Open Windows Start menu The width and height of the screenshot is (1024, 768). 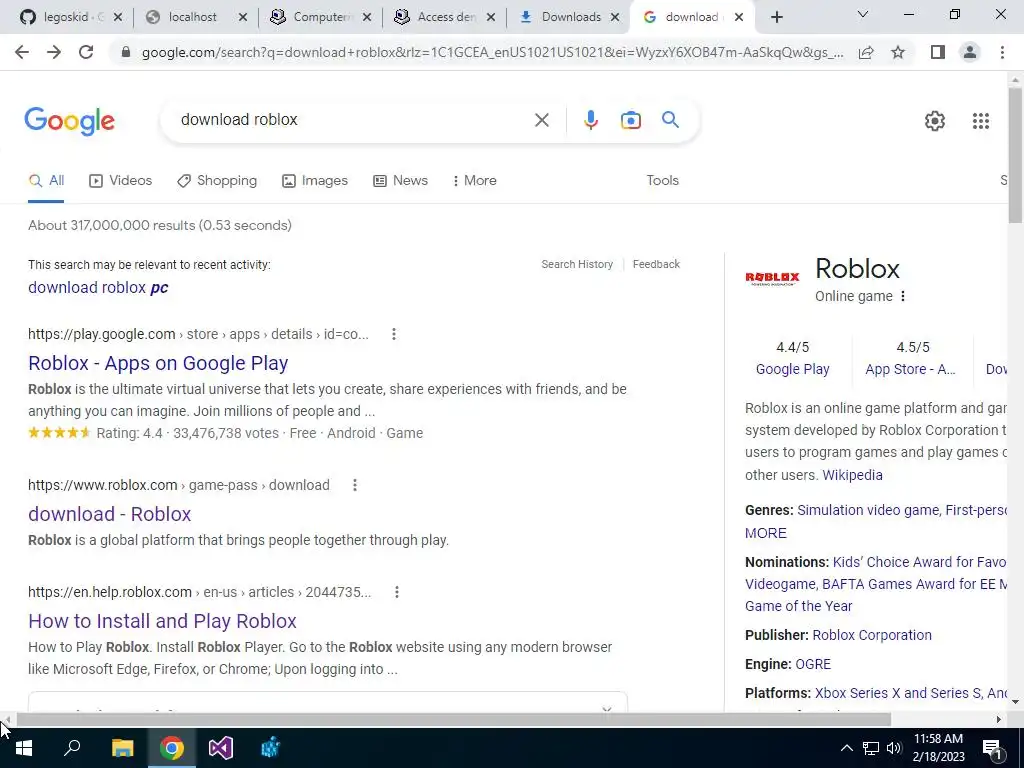(24, 748)
